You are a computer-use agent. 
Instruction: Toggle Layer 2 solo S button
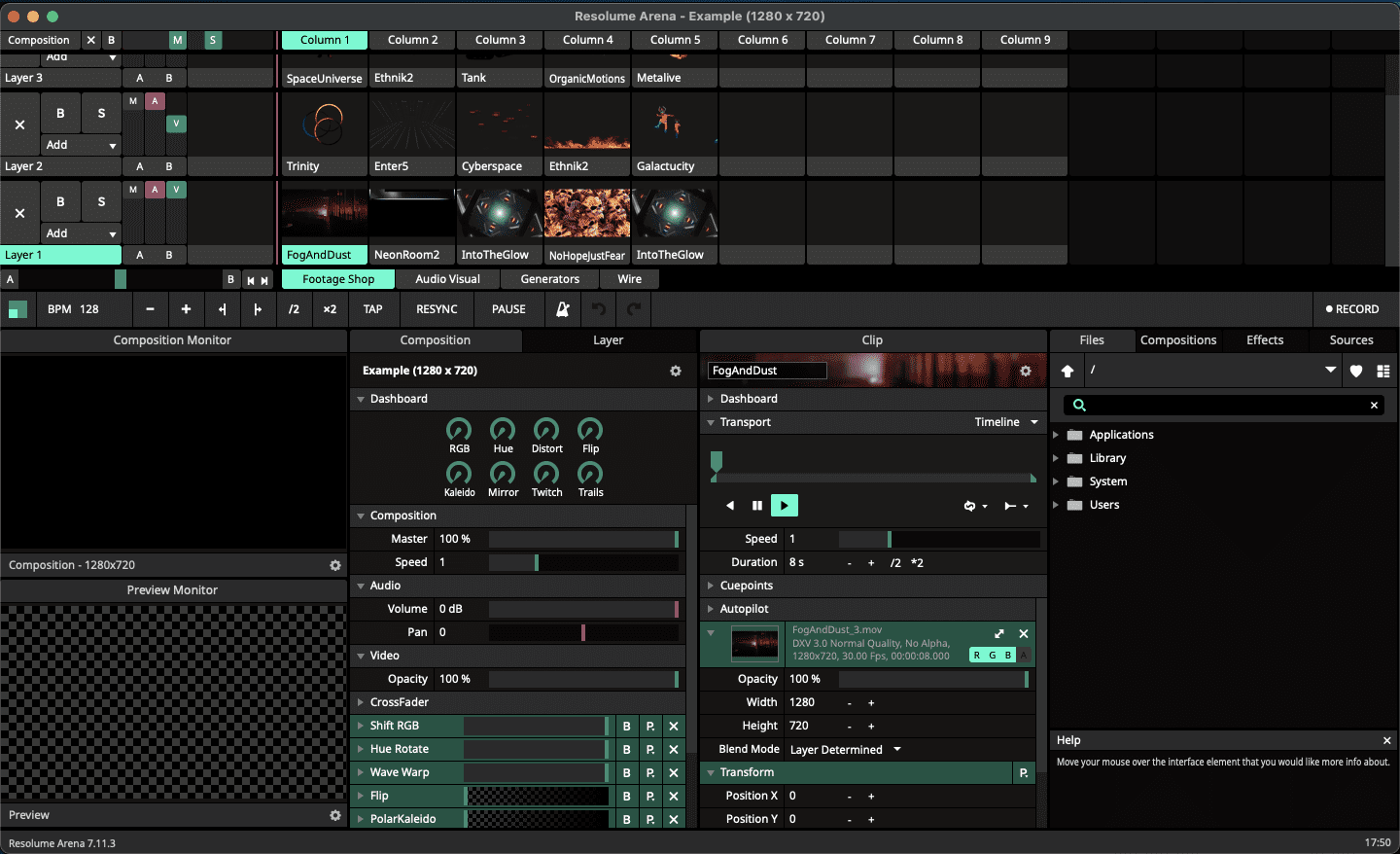coord(101,113)
